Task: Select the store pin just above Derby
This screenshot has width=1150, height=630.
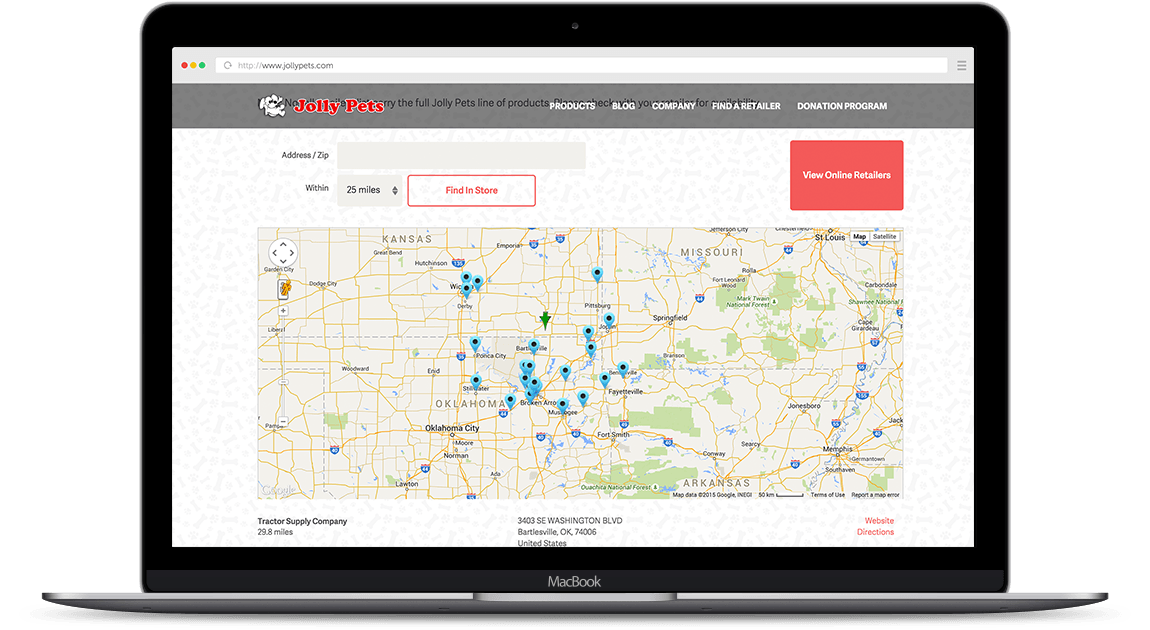Action: 466,290
